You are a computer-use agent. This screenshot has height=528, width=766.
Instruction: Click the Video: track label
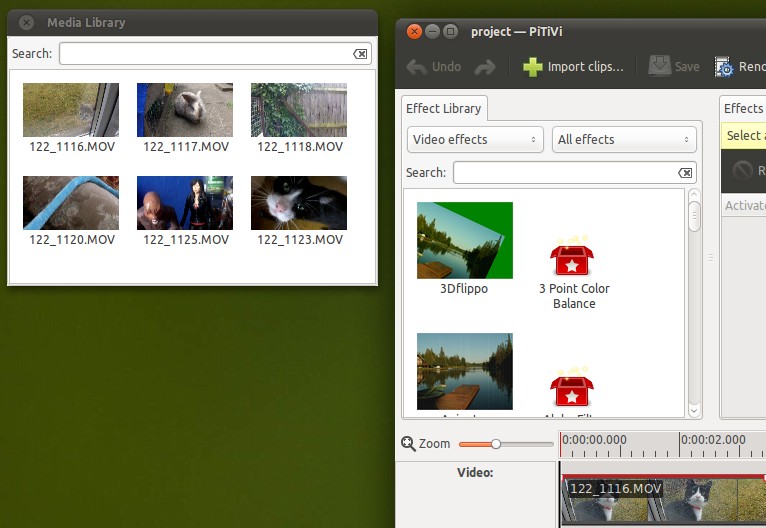click(x=475, y=472)
